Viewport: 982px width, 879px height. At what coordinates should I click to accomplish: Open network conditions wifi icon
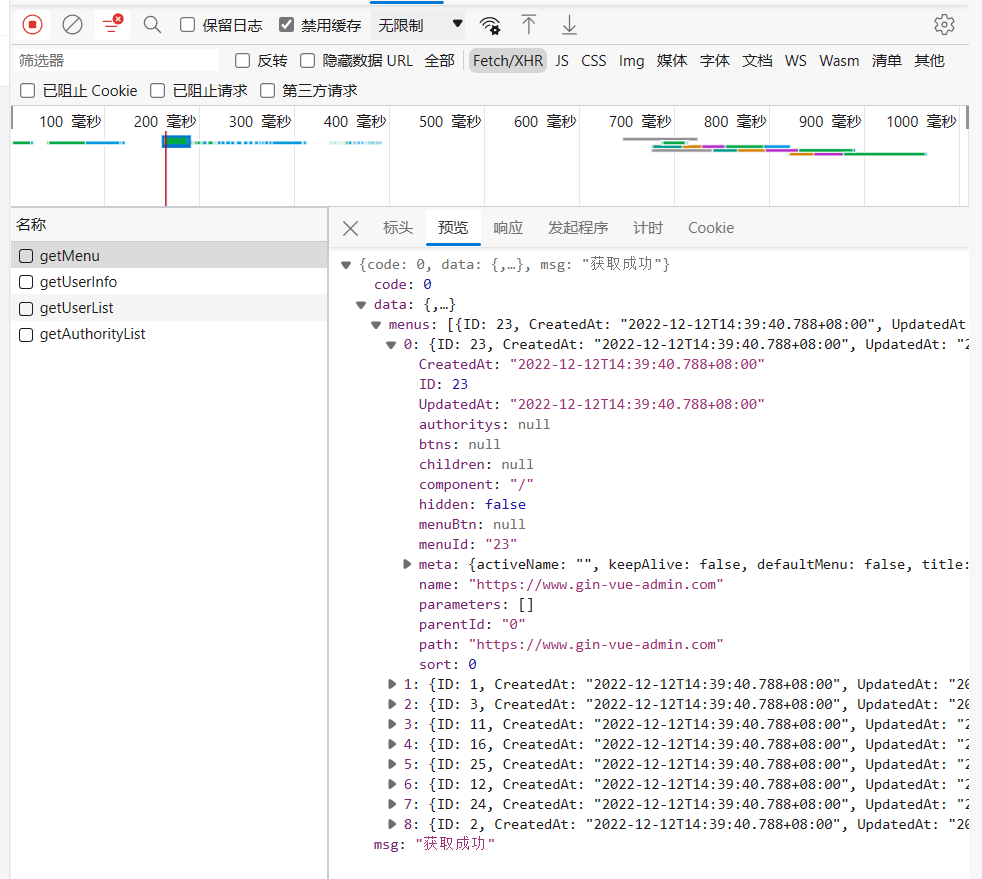coord(489,25)
